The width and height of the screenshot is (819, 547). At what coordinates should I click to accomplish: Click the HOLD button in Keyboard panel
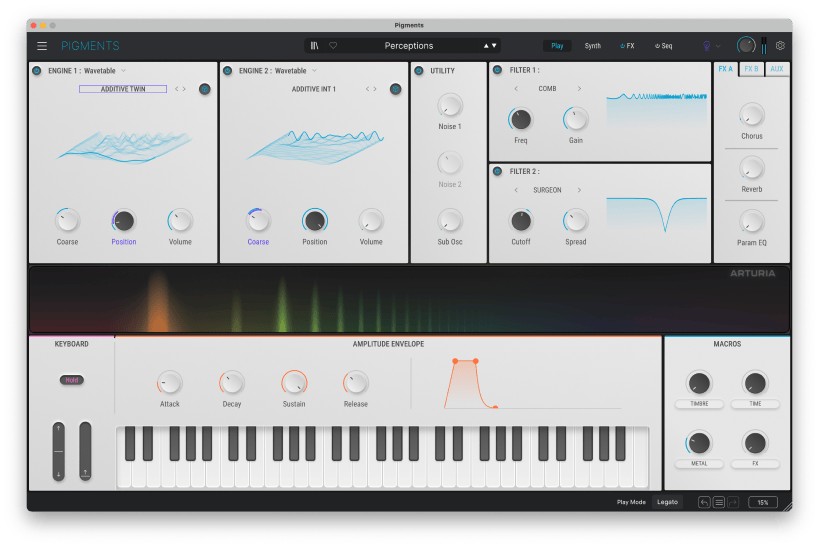pyautogui.click(x=71, y=380)
